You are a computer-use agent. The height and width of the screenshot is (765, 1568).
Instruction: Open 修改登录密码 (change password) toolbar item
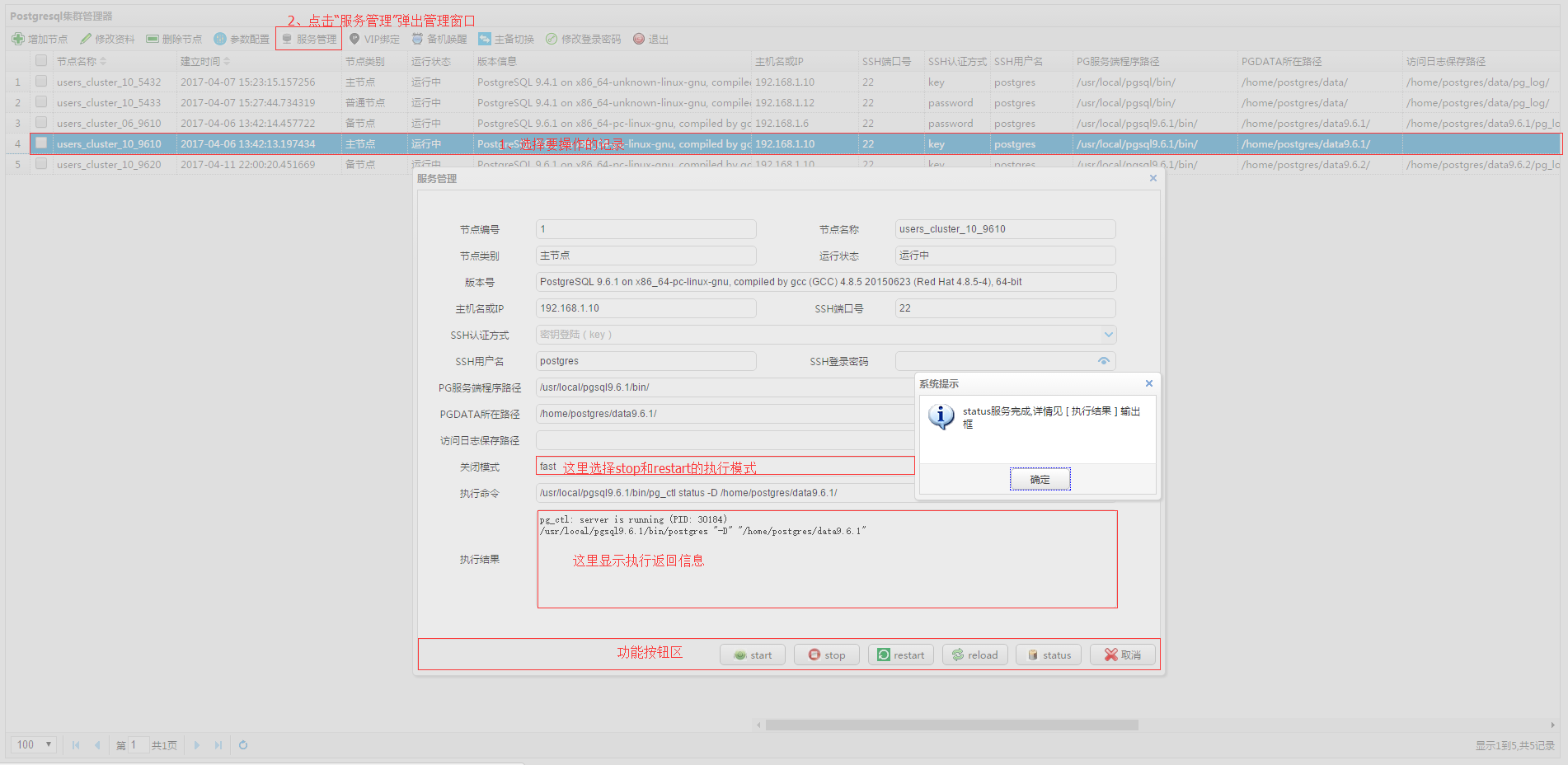point(583,39)
